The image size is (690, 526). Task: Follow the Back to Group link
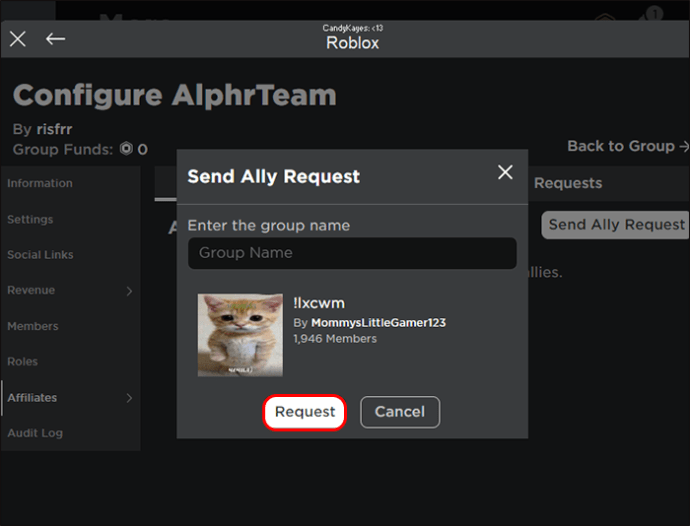pyautogui.click(x=628, y=146)
